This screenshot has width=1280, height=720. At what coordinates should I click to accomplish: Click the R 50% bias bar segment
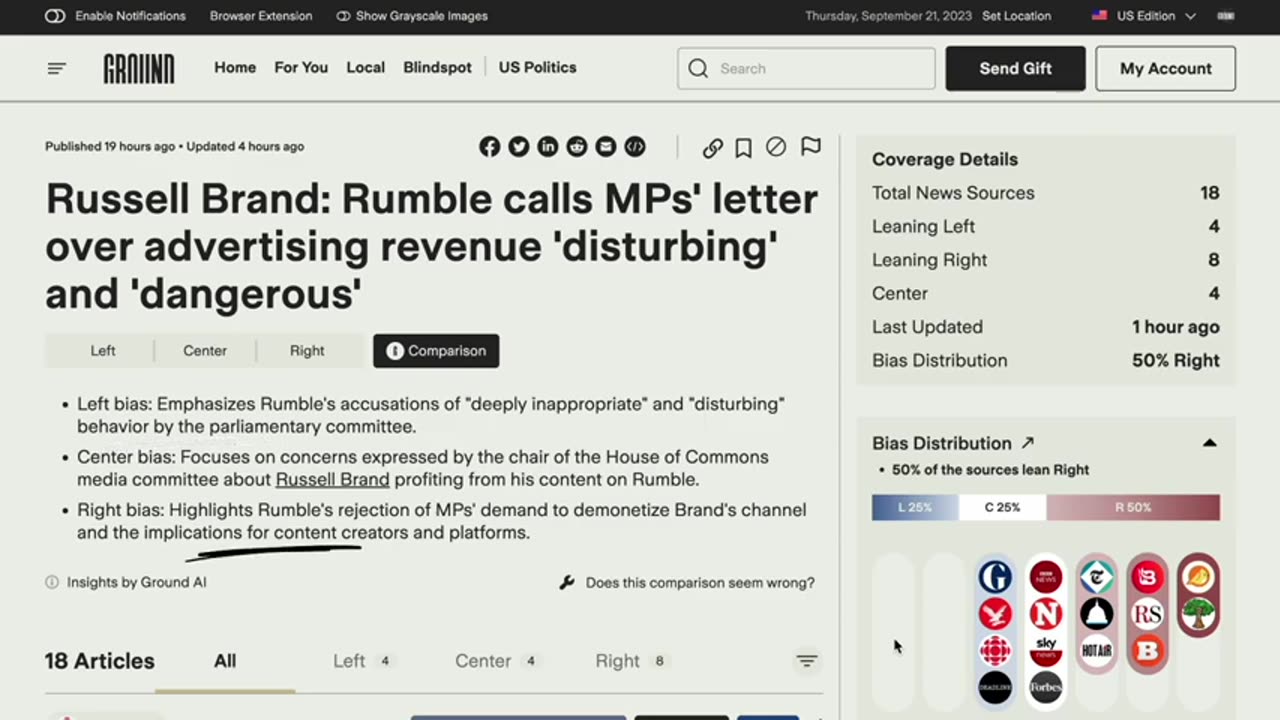(1133, 507)
